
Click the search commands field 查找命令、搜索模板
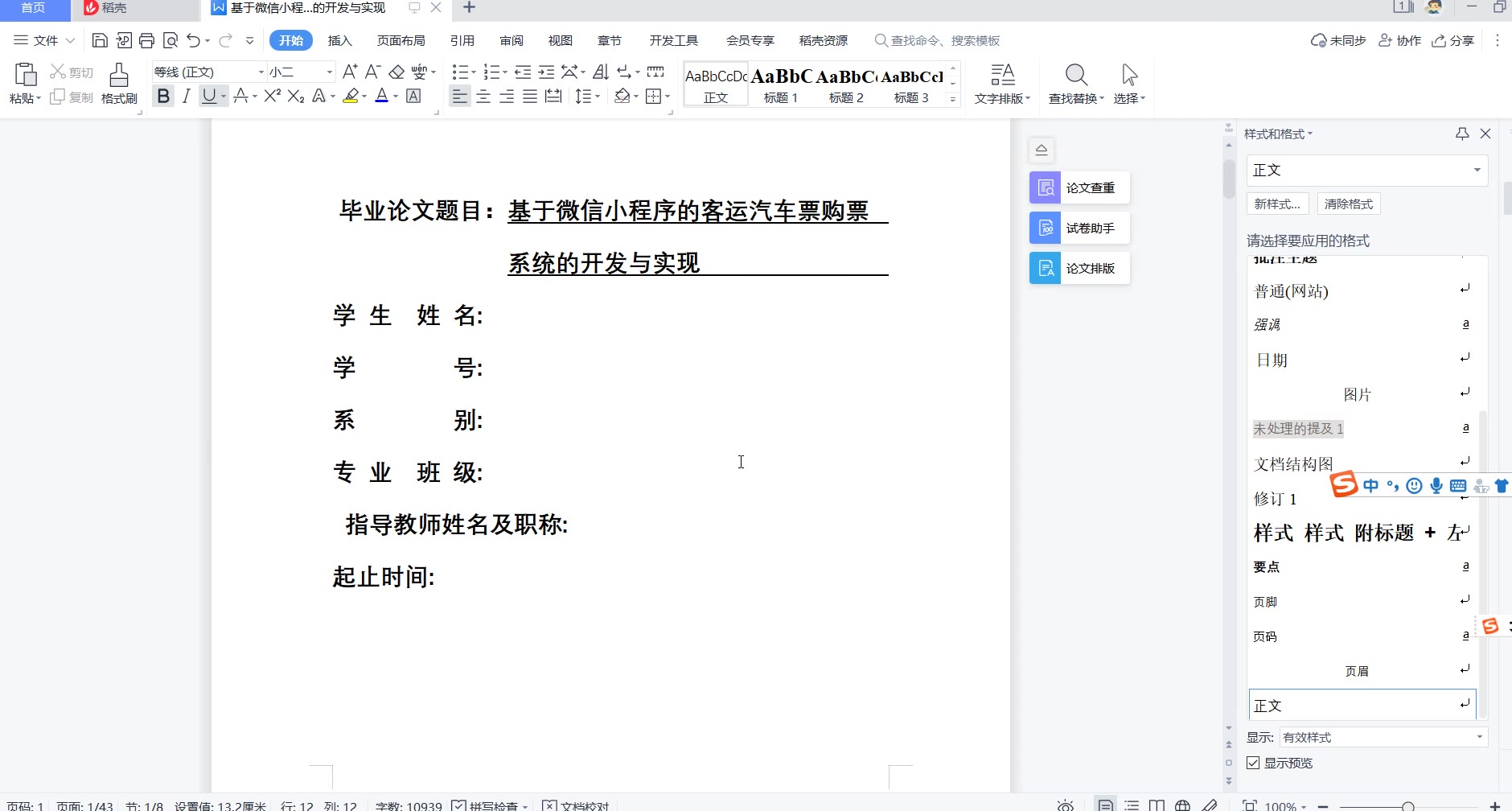point(937,40)
